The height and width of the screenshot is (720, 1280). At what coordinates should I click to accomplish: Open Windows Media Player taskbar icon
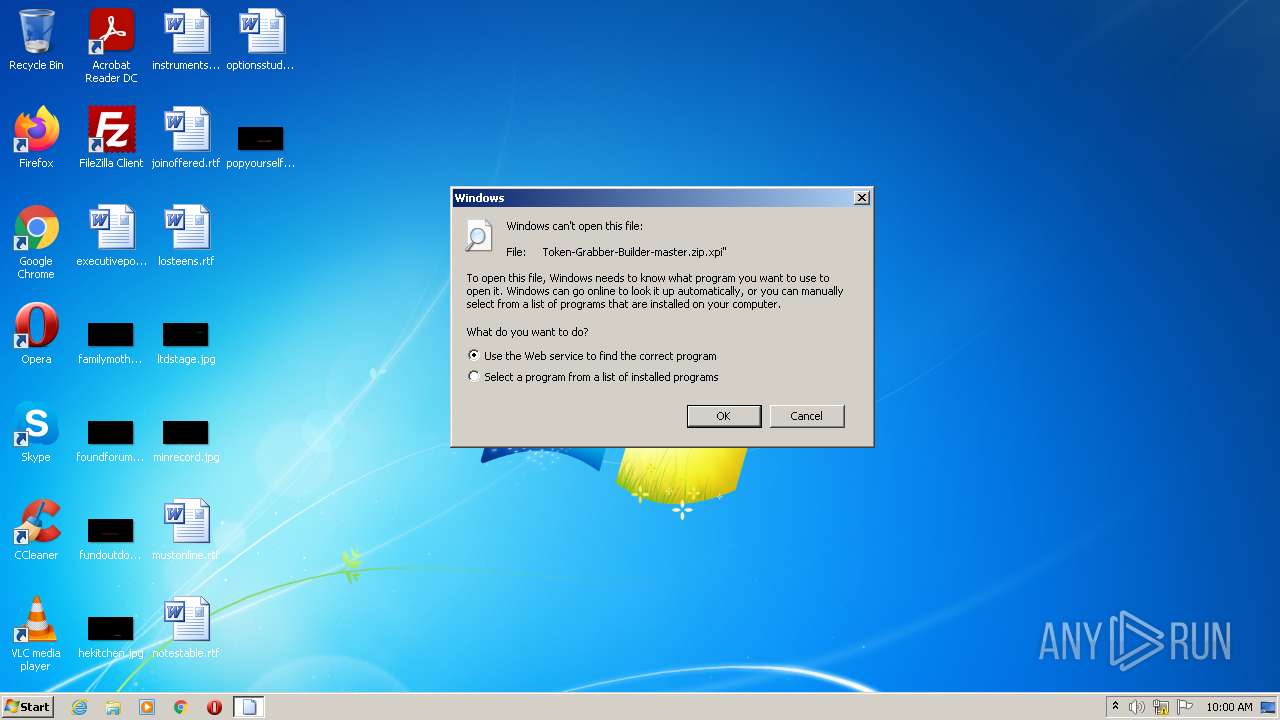click(147, 707)
